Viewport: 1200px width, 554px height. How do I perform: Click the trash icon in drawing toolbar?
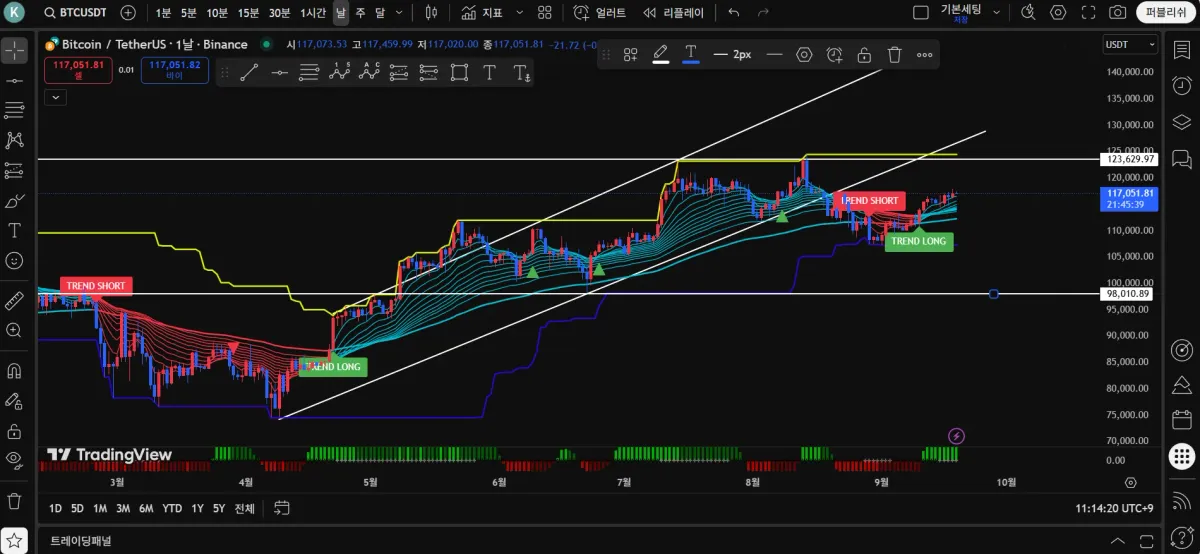pyautogui.click(x=894, y=55)
